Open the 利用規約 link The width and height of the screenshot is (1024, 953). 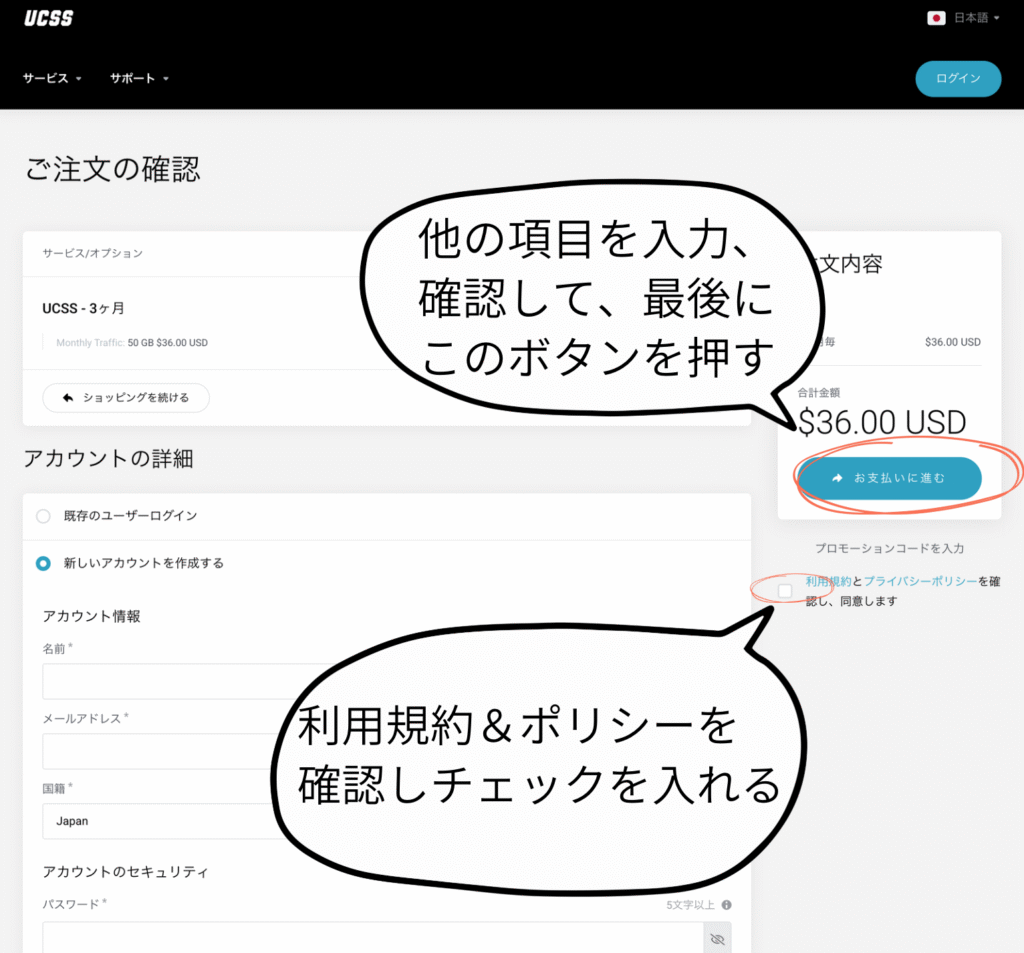[828, 581]
